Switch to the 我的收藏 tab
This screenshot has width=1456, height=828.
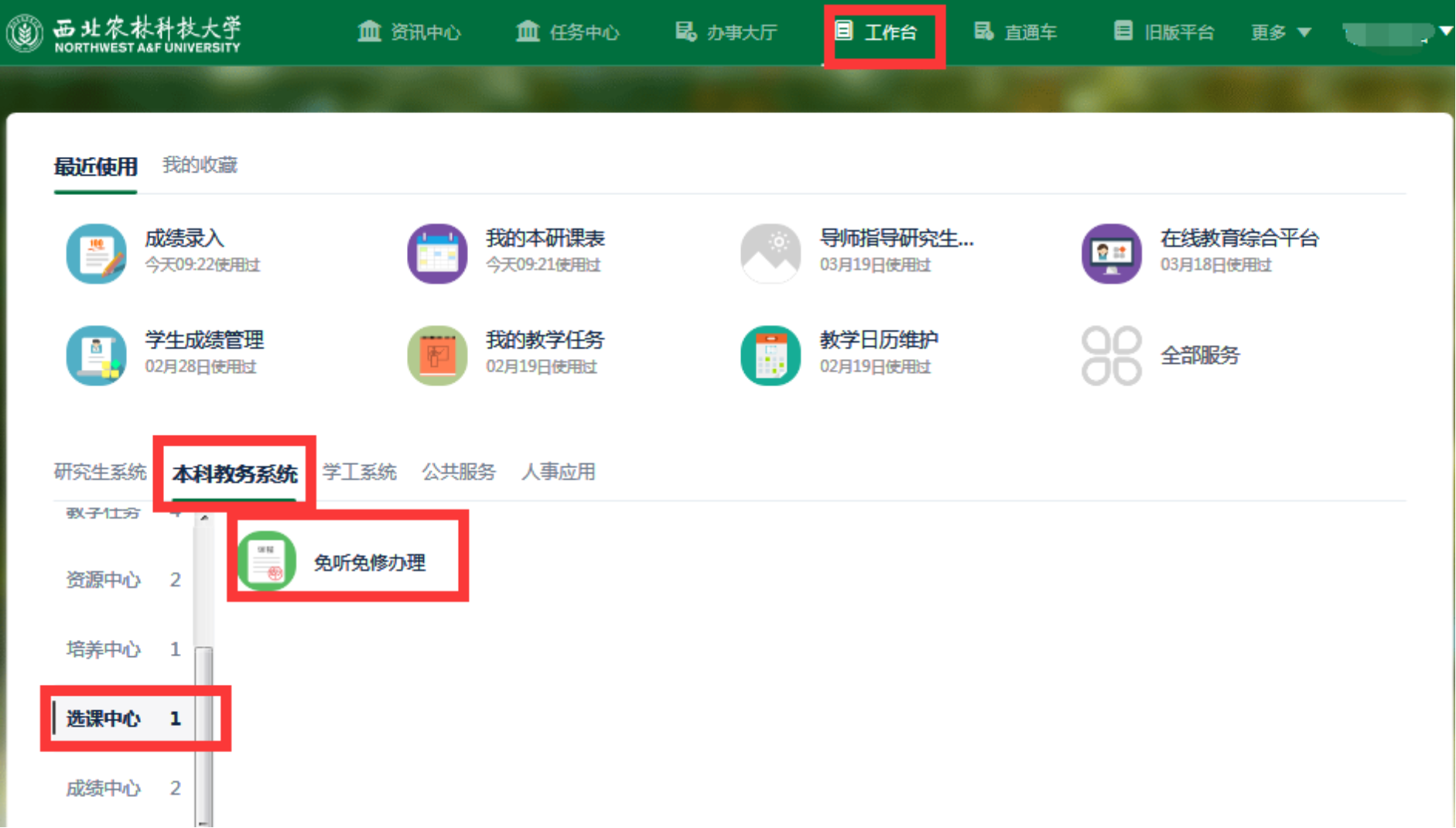point(200,165)
